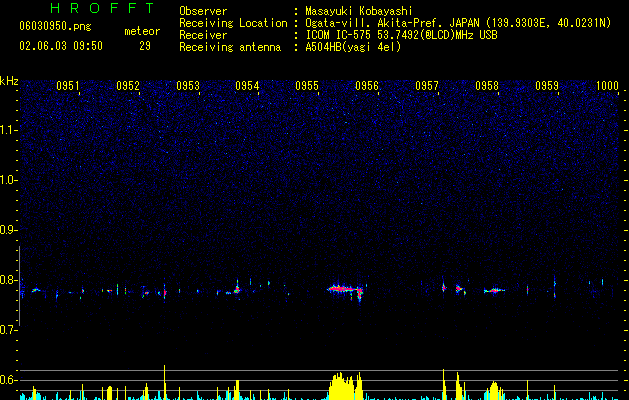Click the meteor count value 29
629x400 pixels.
[145, 46]
